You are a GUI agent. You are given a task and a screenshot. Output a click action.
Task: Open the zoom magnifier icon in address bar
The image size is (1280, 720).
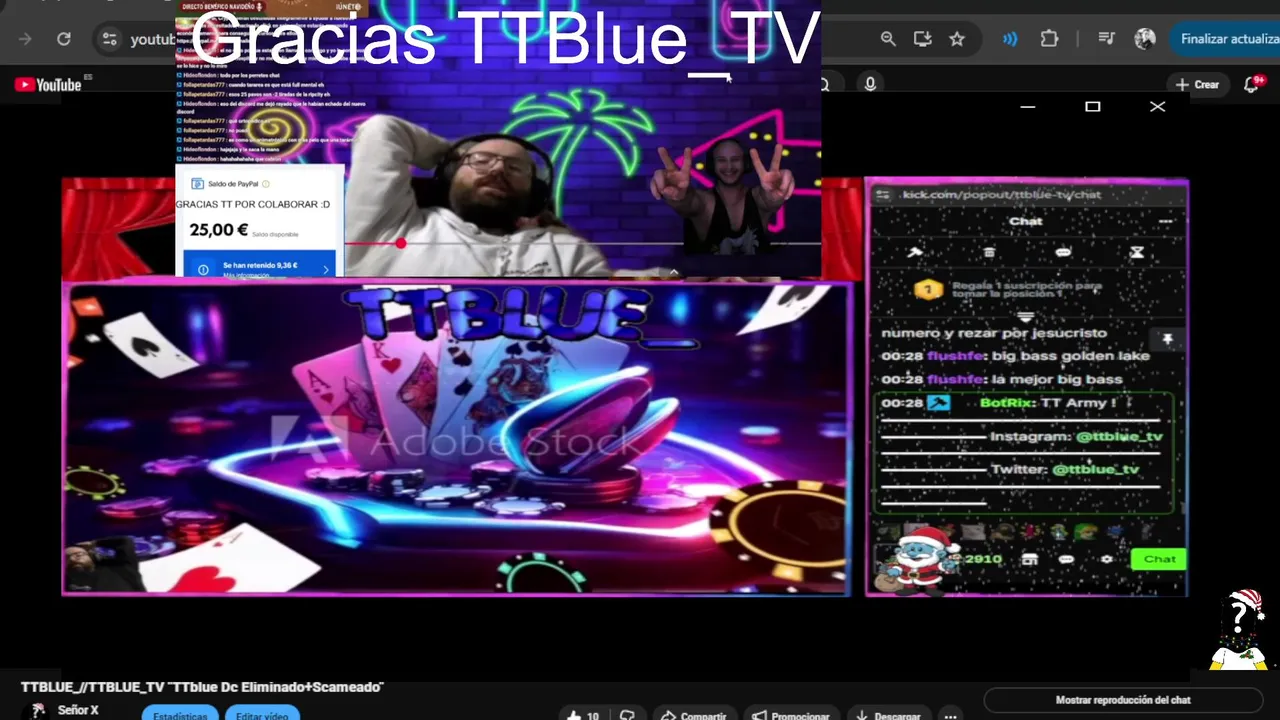tap(888, 39)
